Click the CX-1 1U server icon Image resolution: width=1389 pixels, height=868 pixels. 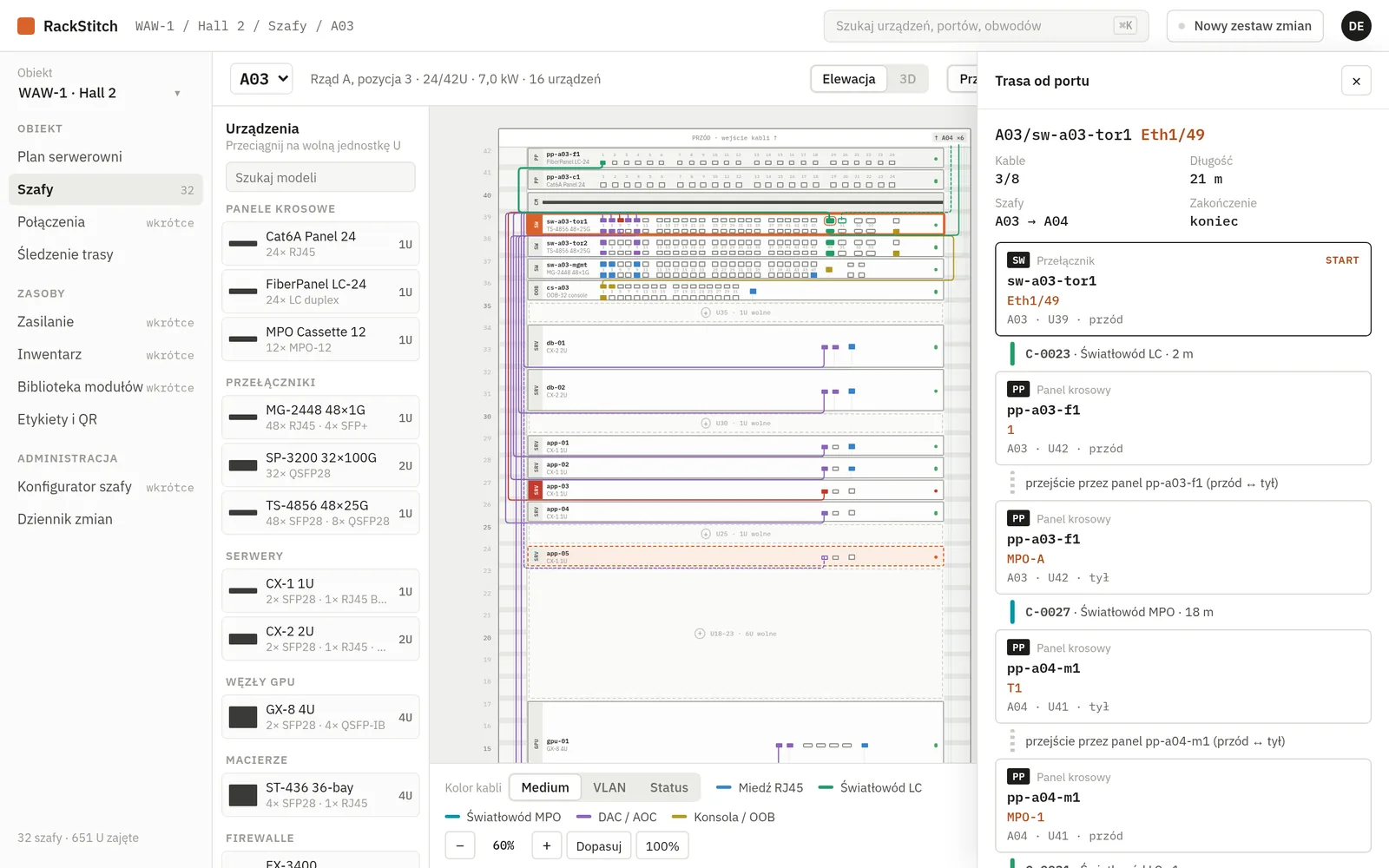(x=243, y=591)
